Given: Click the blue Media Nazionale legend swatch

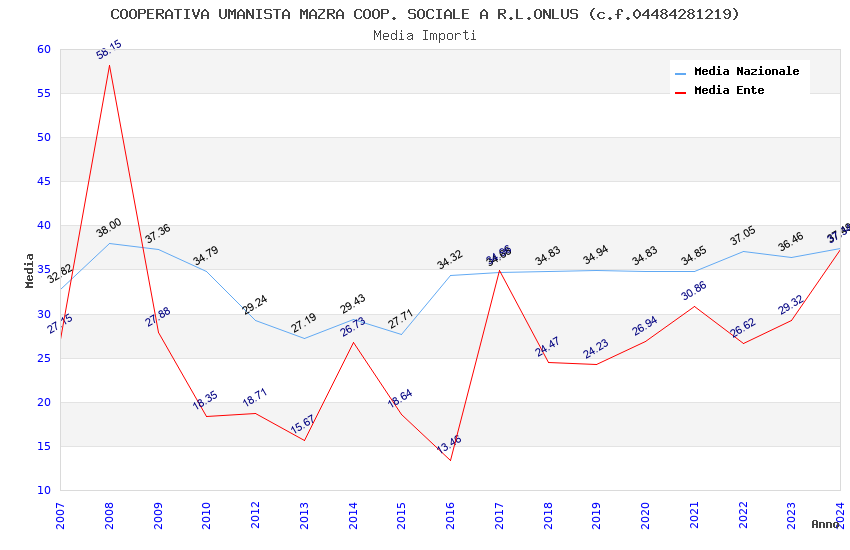Looking at the screenshot, I should tap(680, 73).
